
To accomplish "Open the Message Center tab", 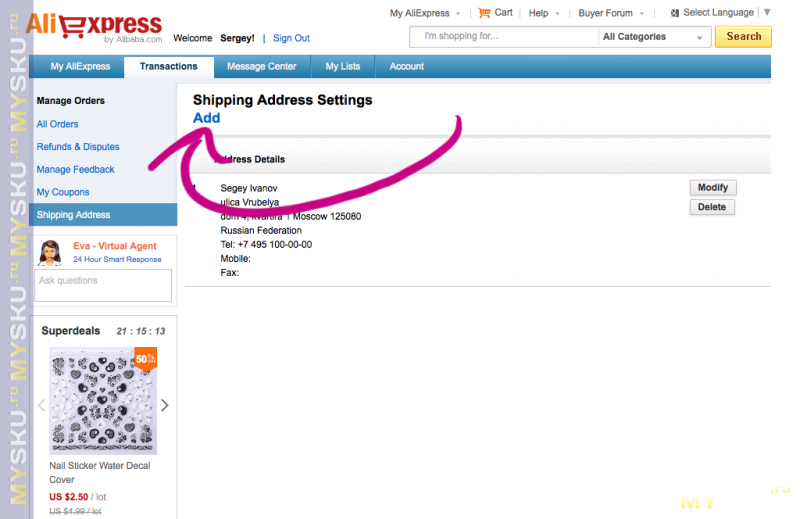I will click(x=261, y=67).
